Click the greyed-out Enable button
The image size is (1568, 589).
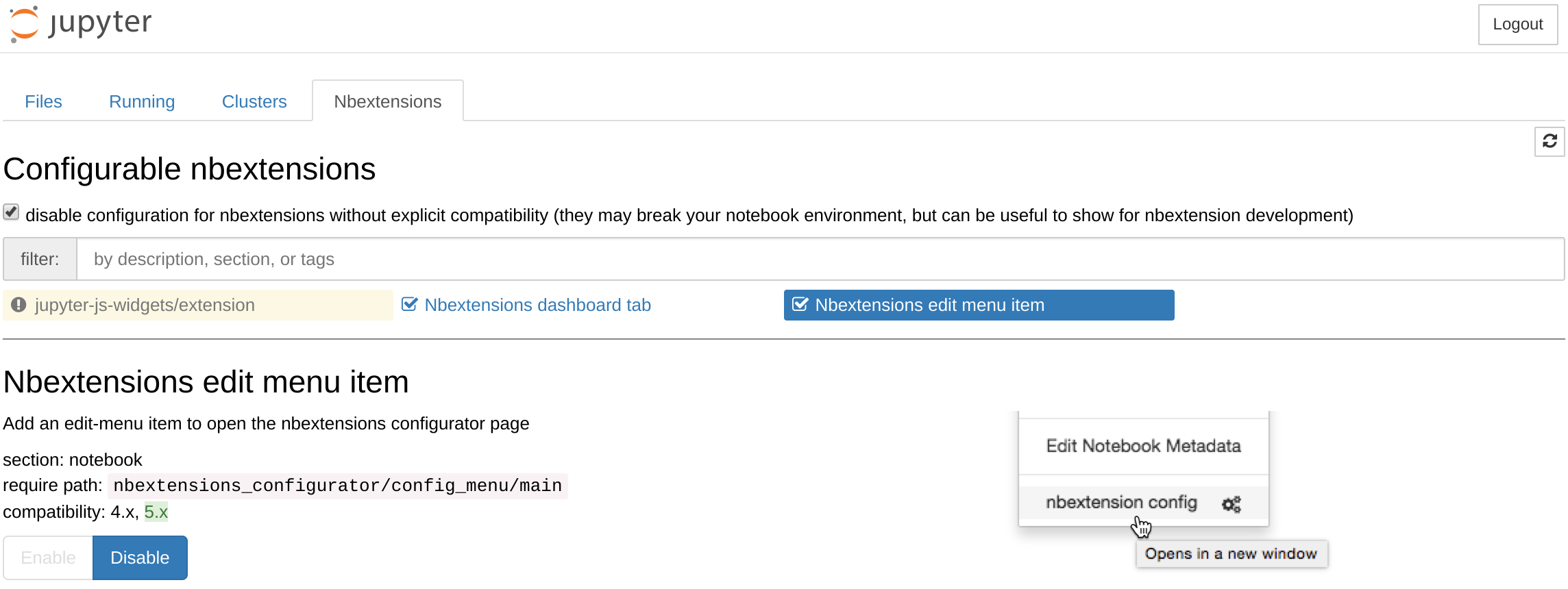tap(48, 557)
